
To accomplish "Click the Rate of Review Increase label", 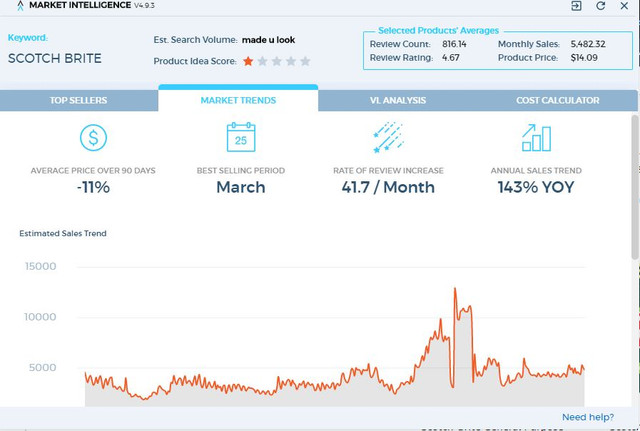I will tap(388, 171).
